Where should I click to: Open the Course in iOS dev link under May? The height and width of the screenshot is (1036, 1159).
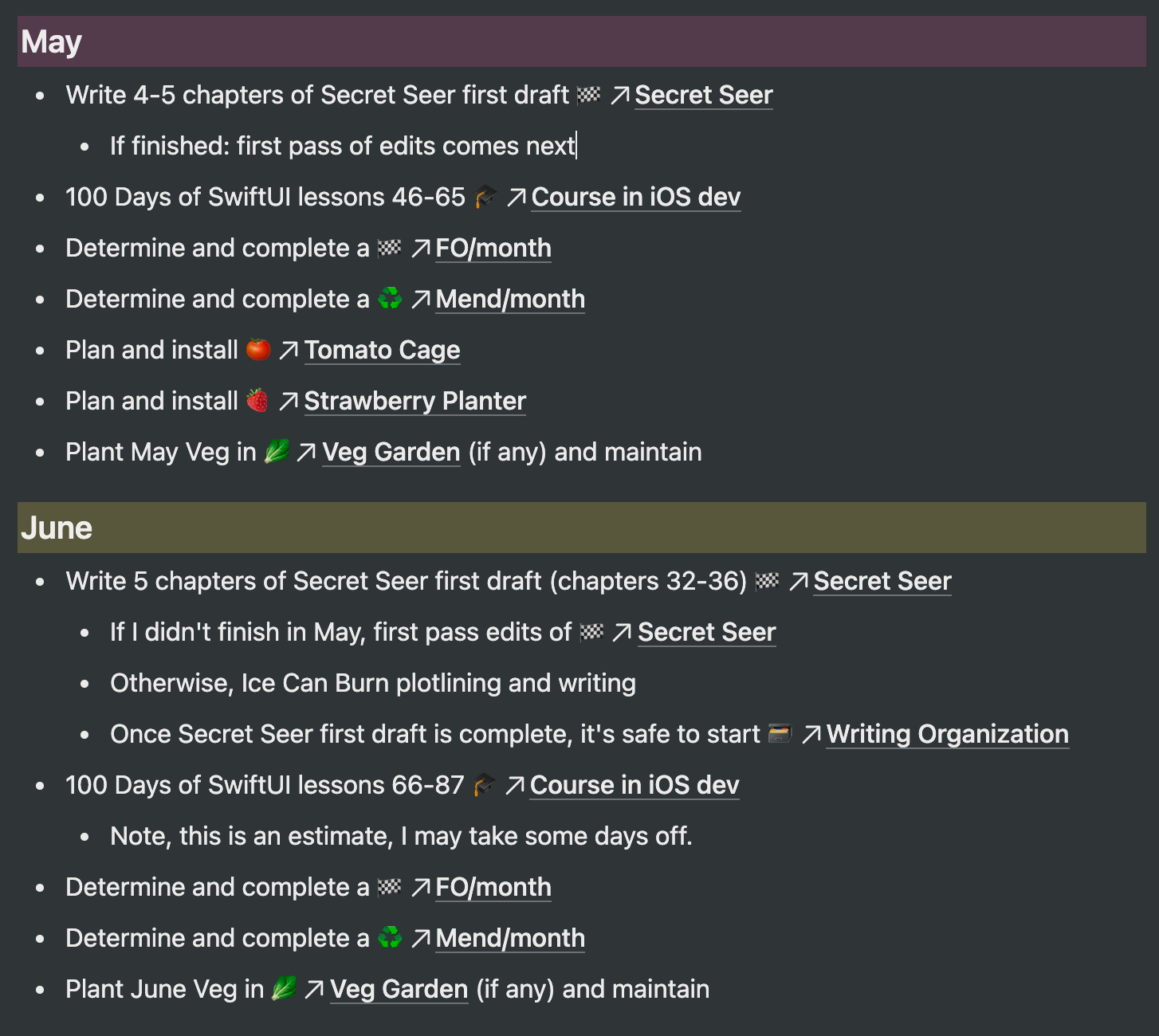tap(636, 197)
